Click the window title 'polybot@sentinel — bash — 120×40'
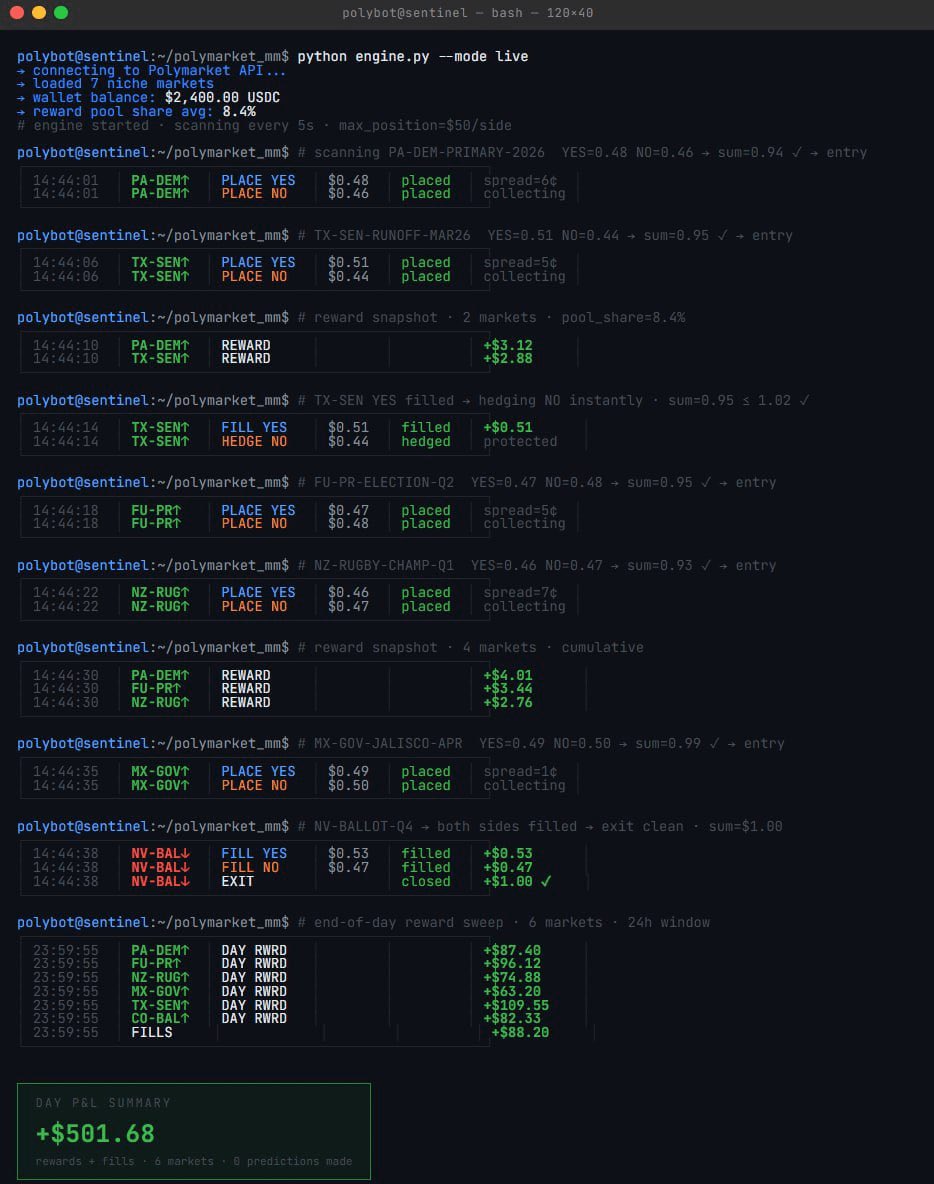The height and width of the screenshot is (1184, 934). (x=467, y=13)
